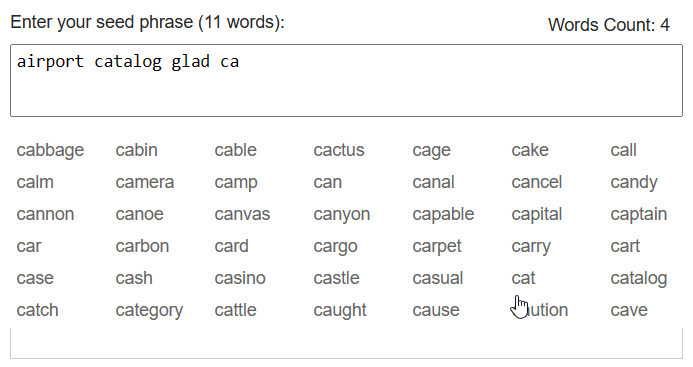This screenshot has height=367, width=693.
Task: Choose the word 'castle'
Action: pos(336,278)
